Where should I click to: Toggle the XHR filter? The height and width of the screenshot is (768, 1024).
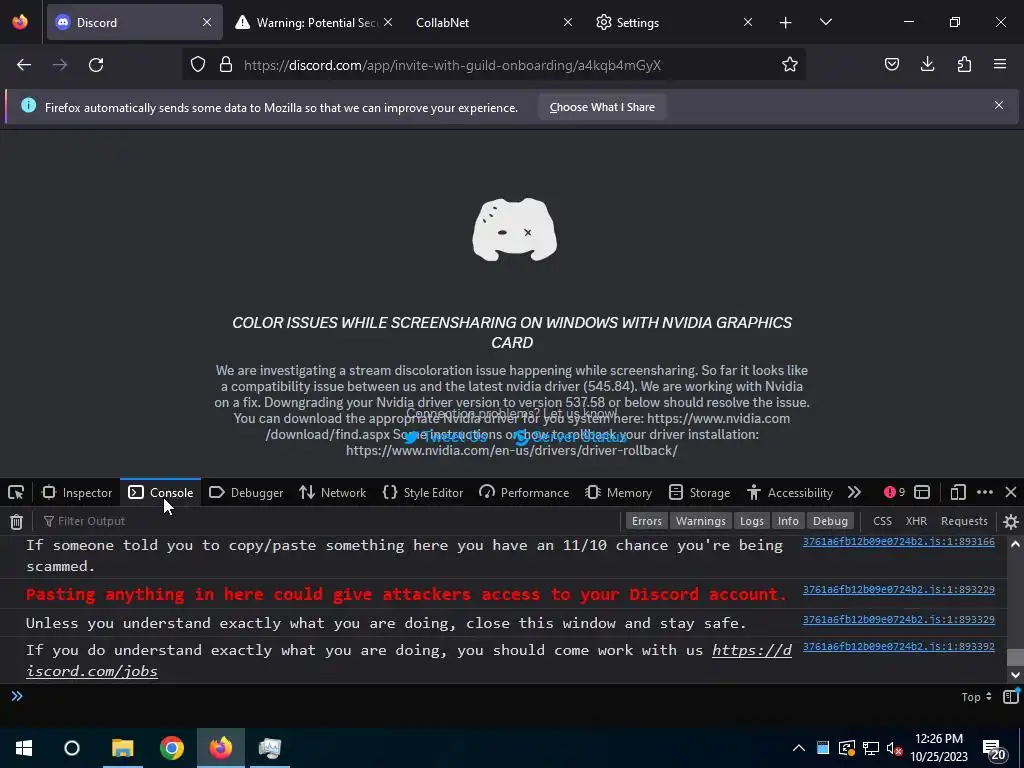coord(916,521)
